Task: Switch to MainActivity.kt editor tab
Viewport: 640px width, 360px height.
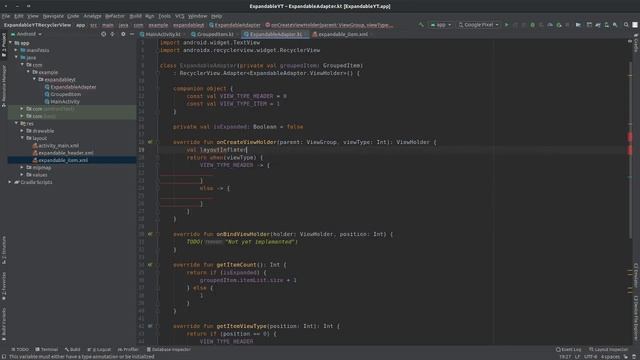Action: click(x=160, y=34)
